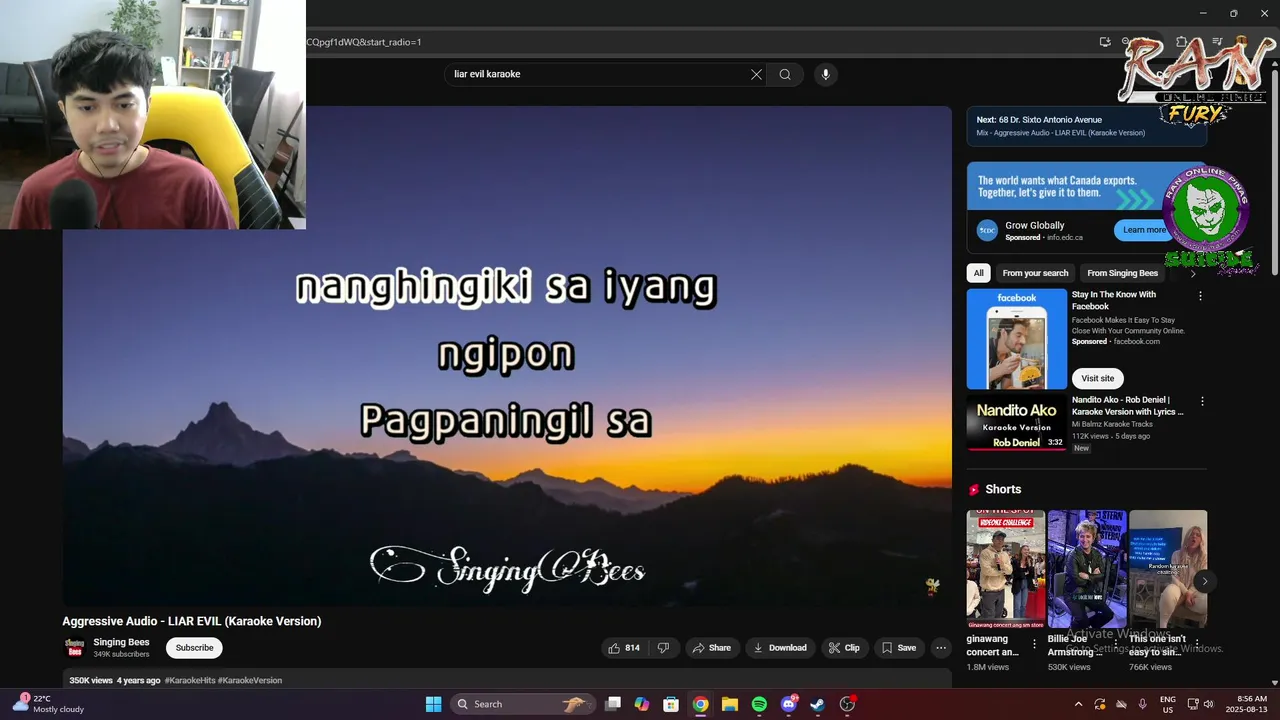Click the Windows taskbar Search box
The width and height of the screenshot is (1280, 720).
click(523, 704)
